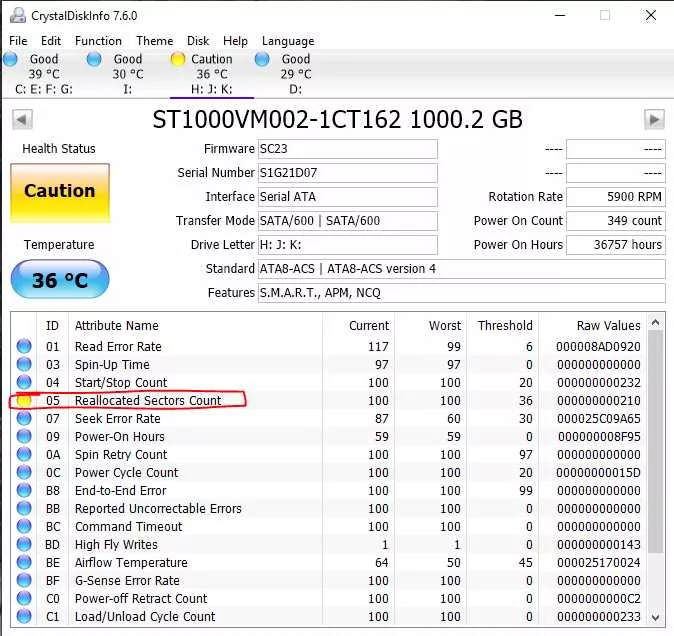Select the Caution disk H: J: K:
Image resolution: width=674 pixels, height=636 pixels.
click(x=211, y=74)
